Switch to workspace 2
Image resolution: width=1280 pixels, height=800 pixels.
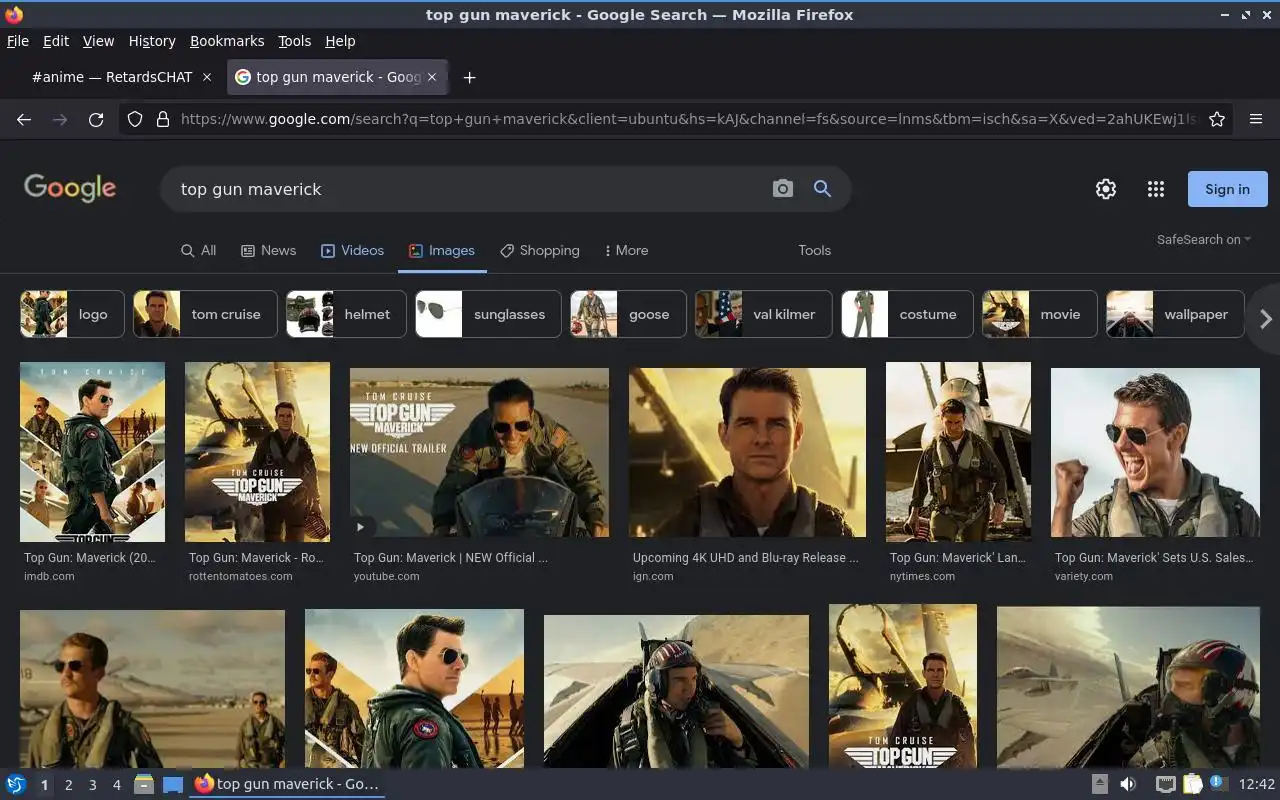coord(68,785)
